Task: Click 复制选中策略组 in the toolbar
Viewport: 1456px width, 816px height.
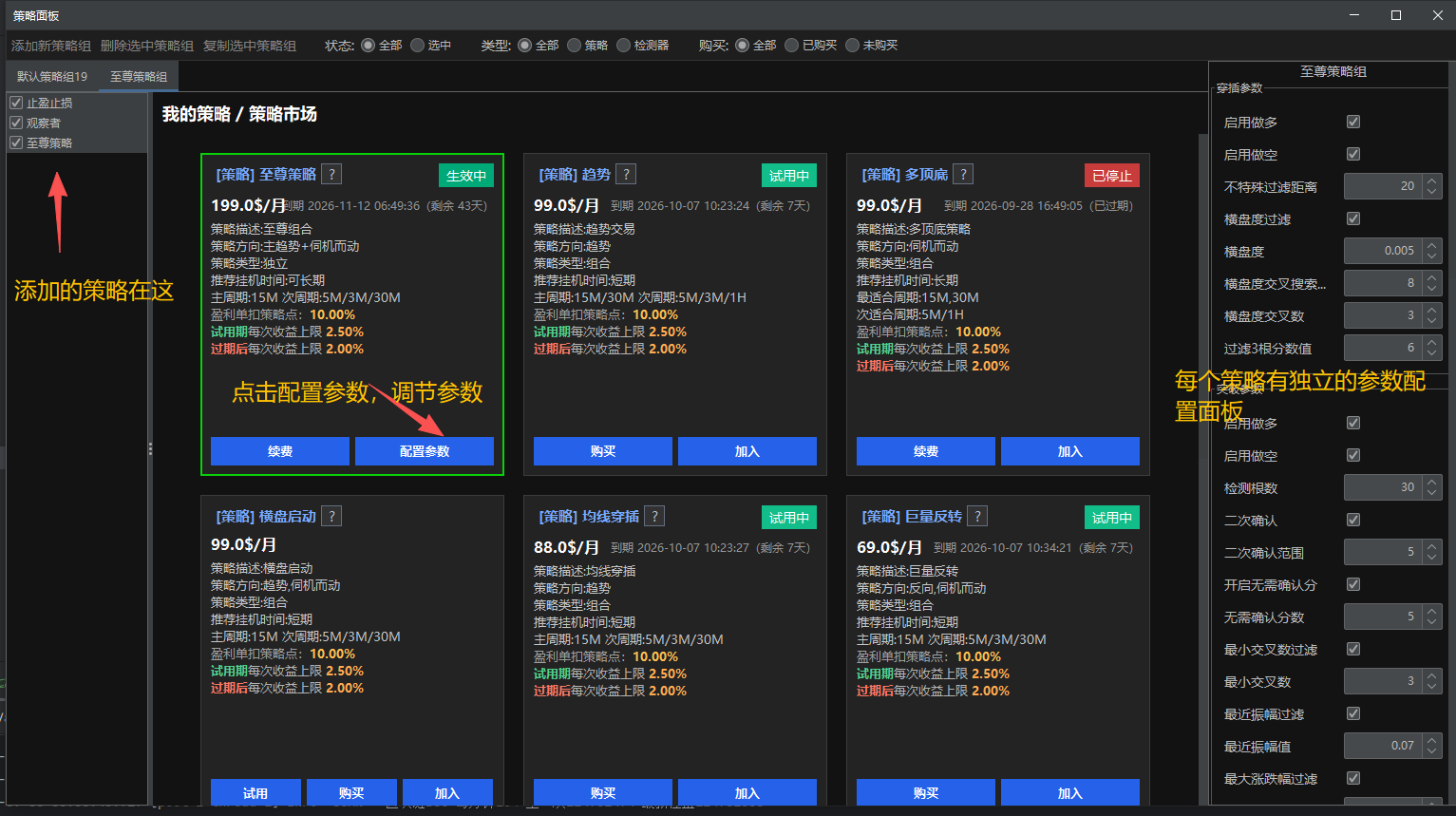Action: click(x=250, y=46)
